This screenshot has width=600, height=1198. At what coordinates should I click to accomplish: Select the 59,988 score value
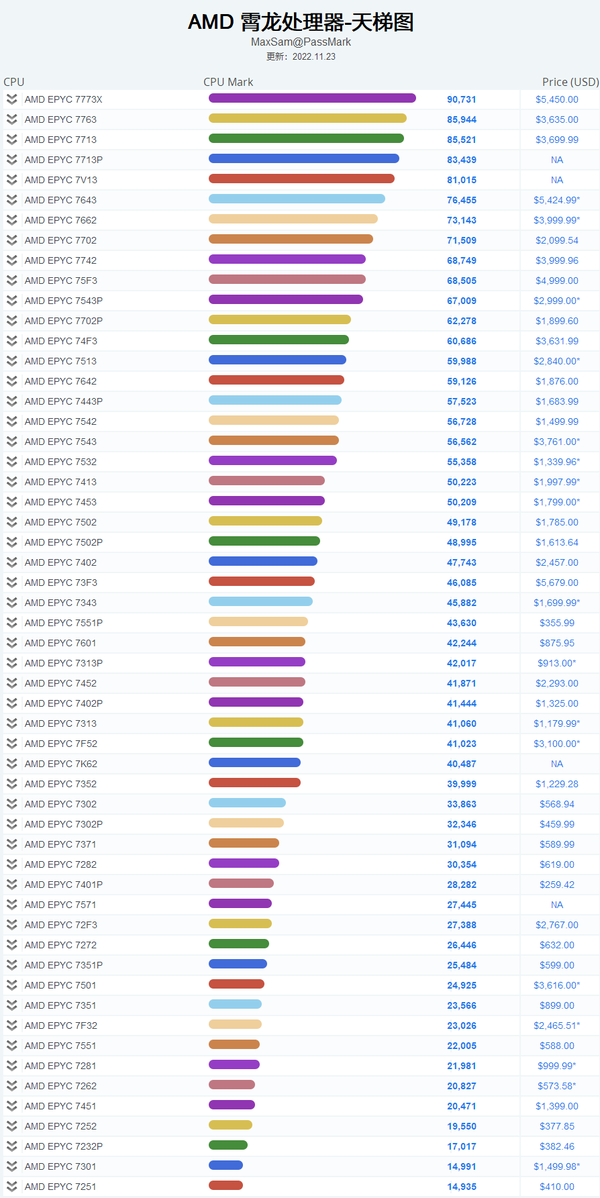pos(462,361)
